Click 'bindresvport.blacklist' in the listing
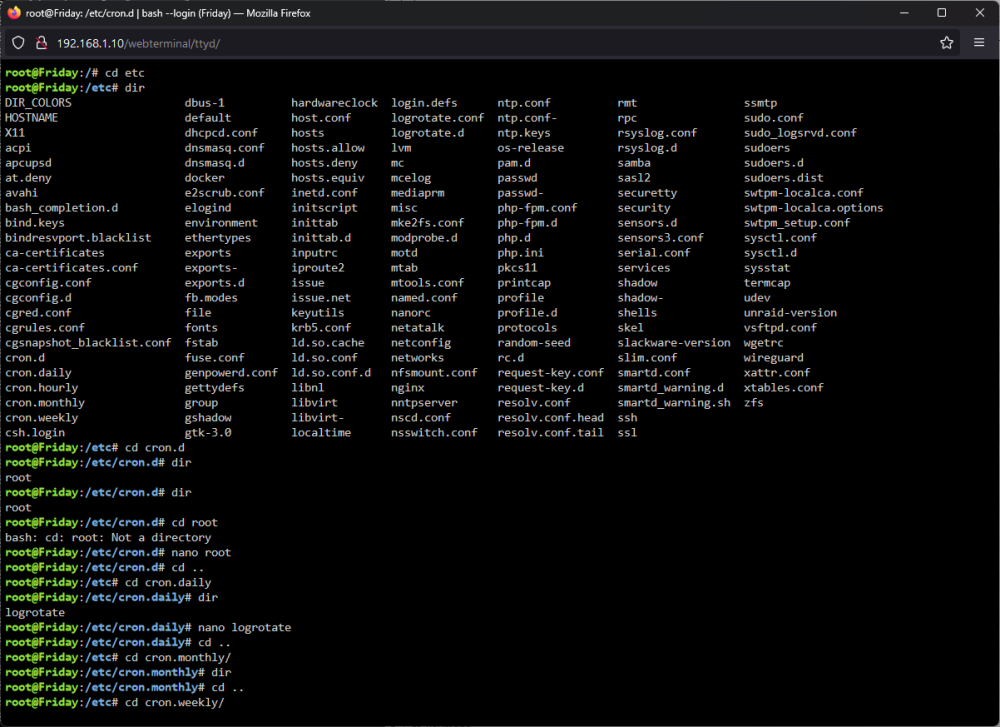Screen dimensions: 1000x727 [78, 238]
